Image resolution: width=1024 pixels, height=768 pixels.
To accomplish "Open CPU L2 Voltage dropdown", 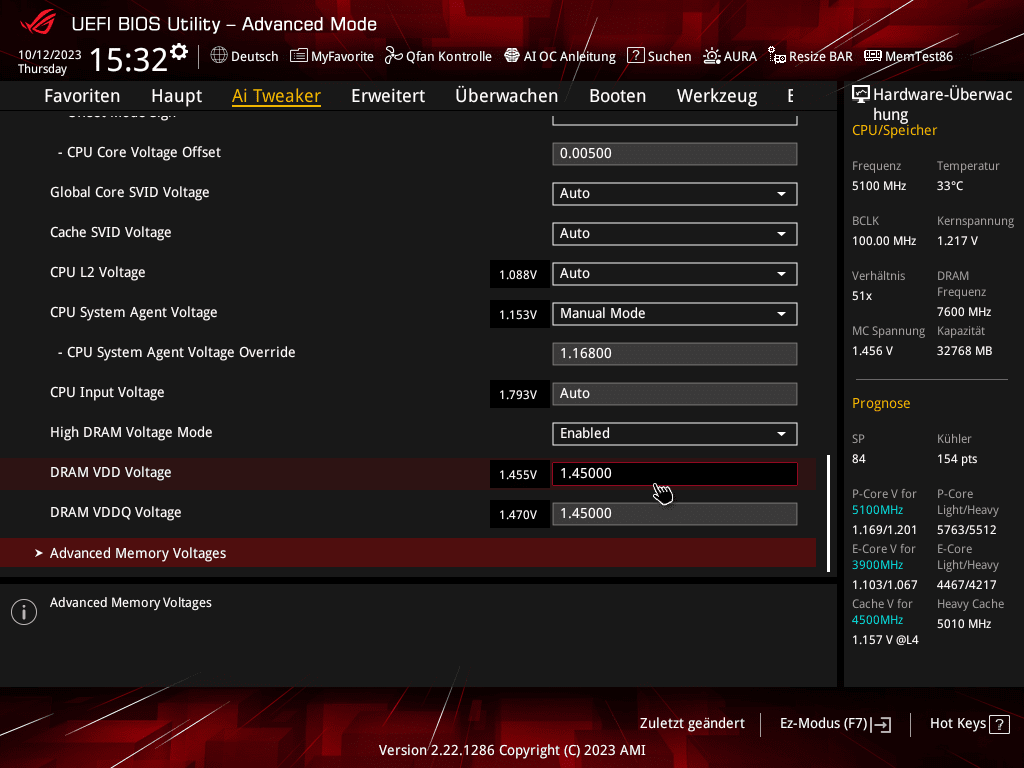I will pyautogui.click(x=675, y=274).
